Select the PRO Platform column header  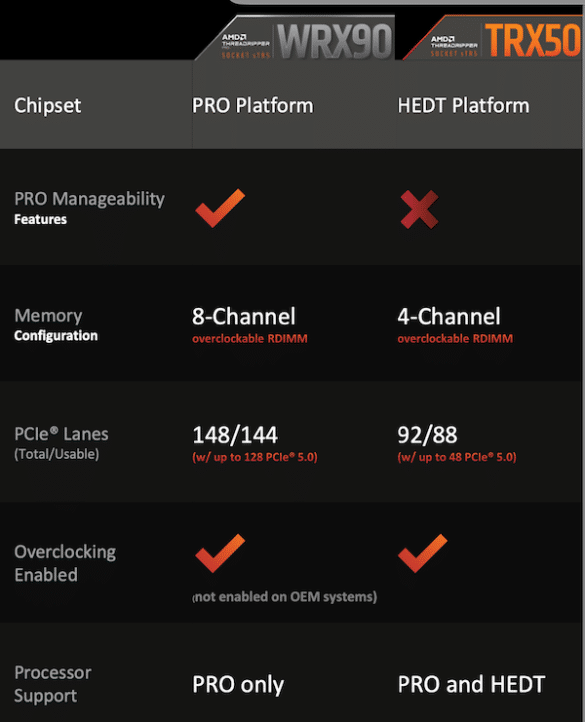[253, 105]
